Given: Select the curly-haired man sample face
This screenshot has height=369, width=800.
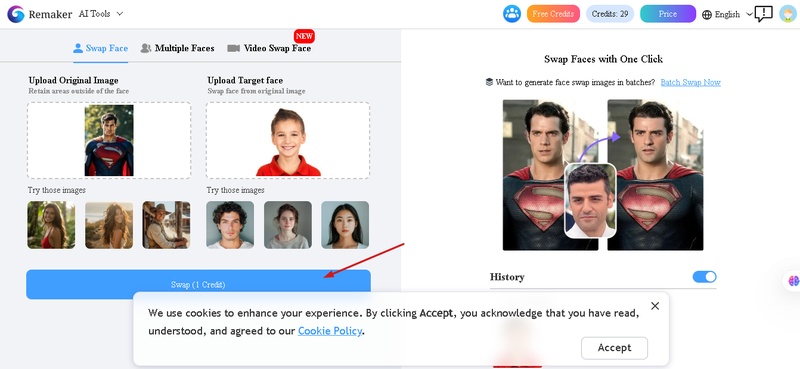Looking at the screenshot, I should pyautogui.click(x=230, y=225).
